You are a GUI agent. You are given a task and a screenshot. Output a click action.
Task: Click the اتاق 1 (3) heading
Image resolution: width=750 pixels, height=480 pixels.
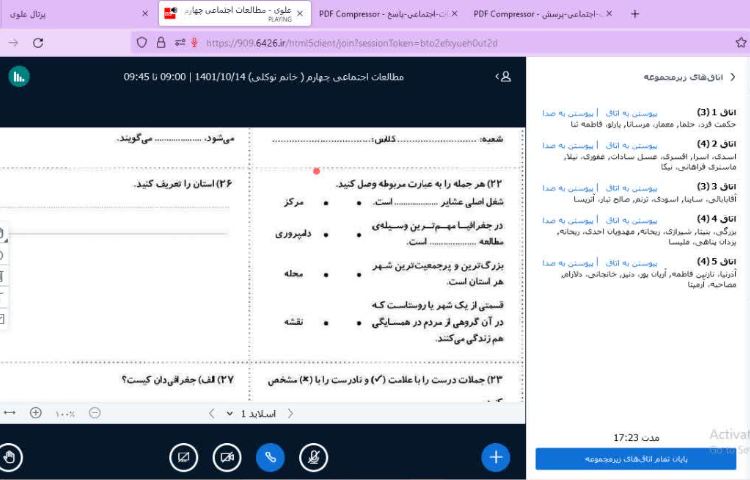pyautogui.click(x=716, y=112)
